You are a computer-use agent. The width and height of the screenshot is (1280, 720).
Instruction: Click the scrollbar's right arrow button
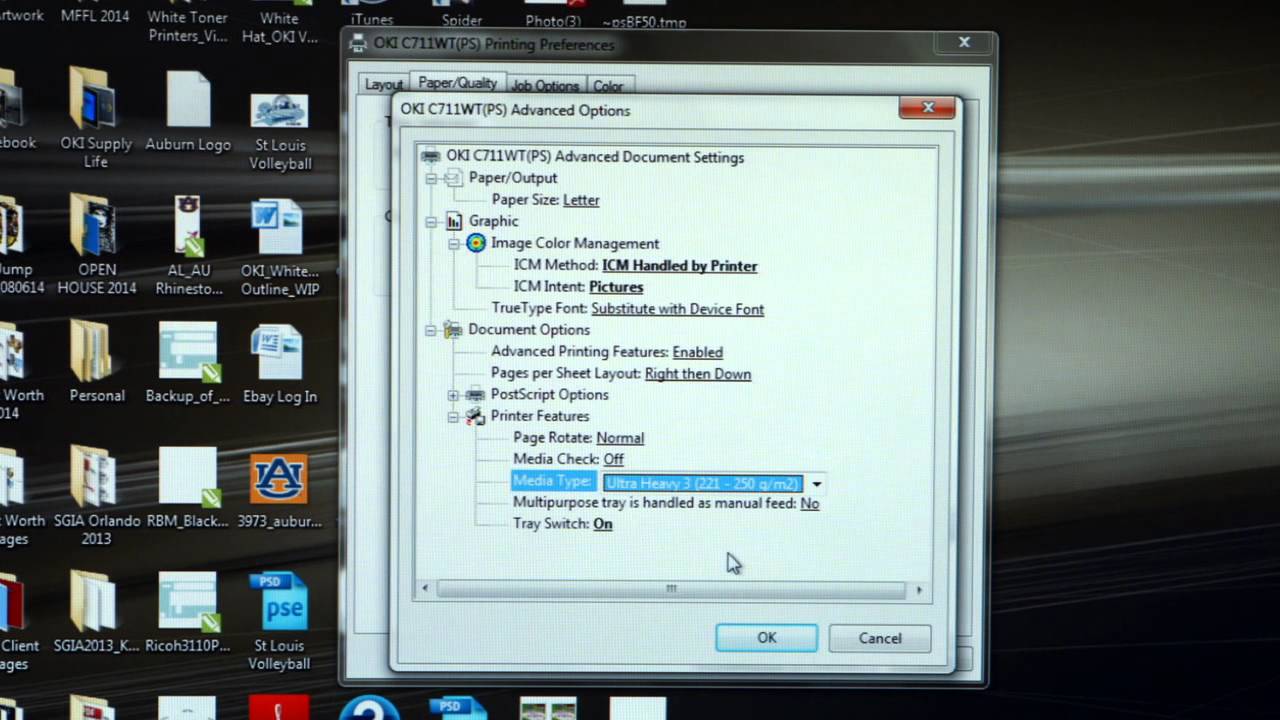(919, 590)
